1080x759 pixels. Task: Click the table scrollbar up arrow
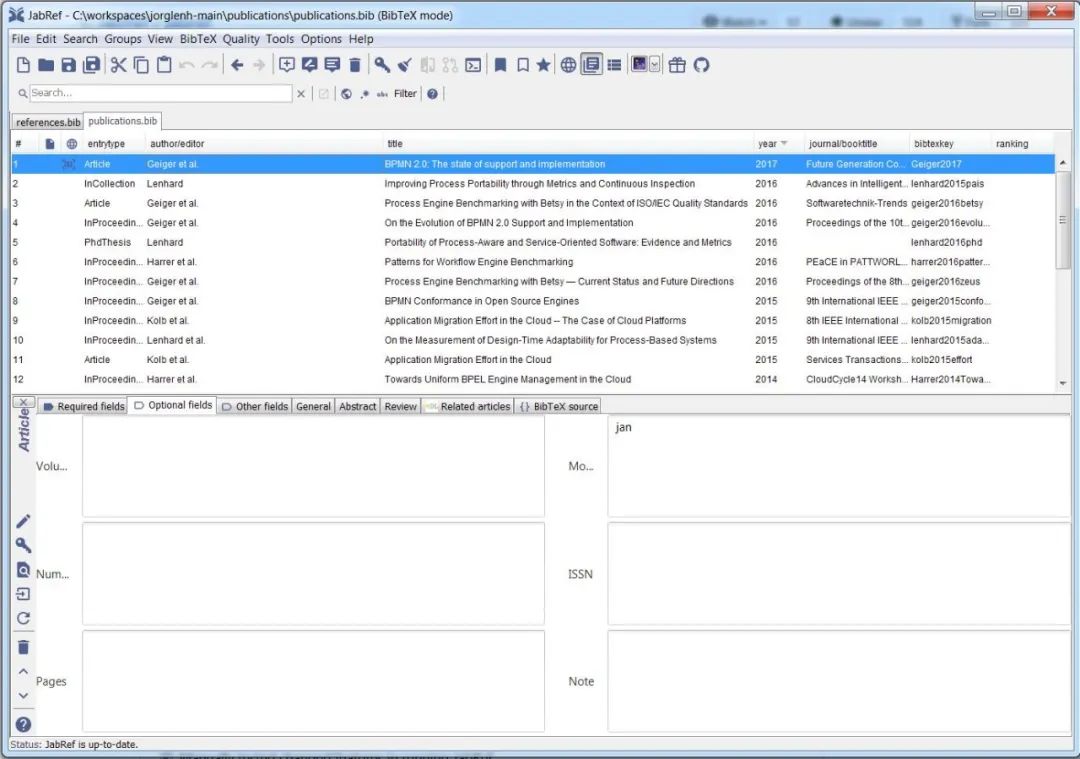(1063, 163)
